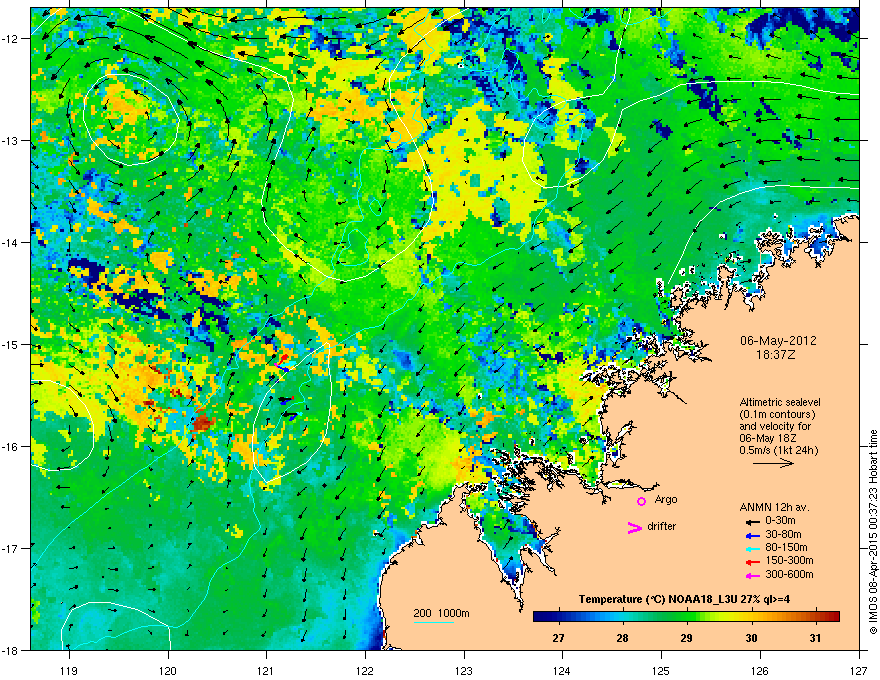Click the temperature color bar
This screenshot has width=880, height=680.
click(x=686, y=616)
